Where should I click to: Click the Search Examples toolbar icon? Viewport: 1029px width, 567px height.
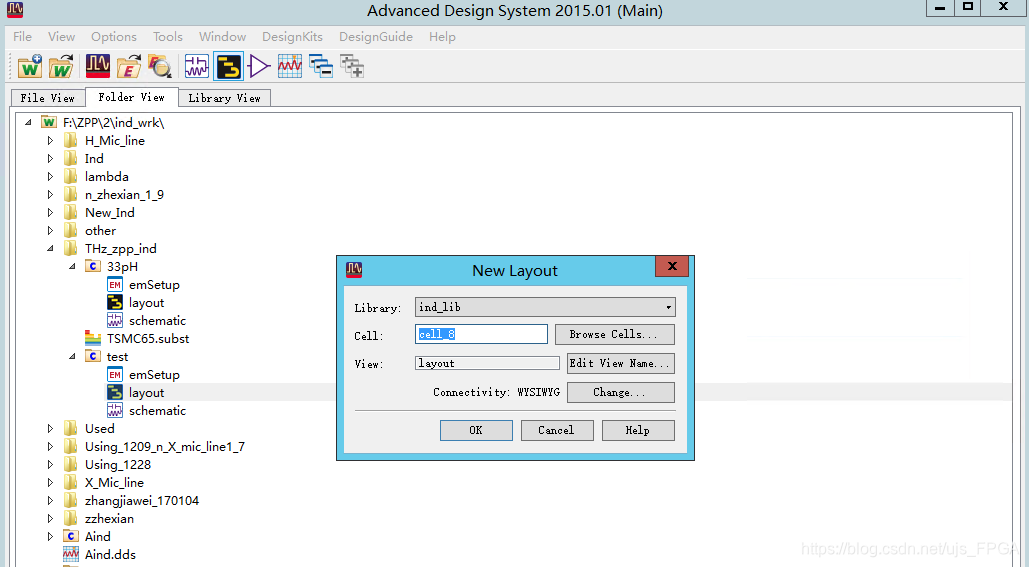point(160,67)
